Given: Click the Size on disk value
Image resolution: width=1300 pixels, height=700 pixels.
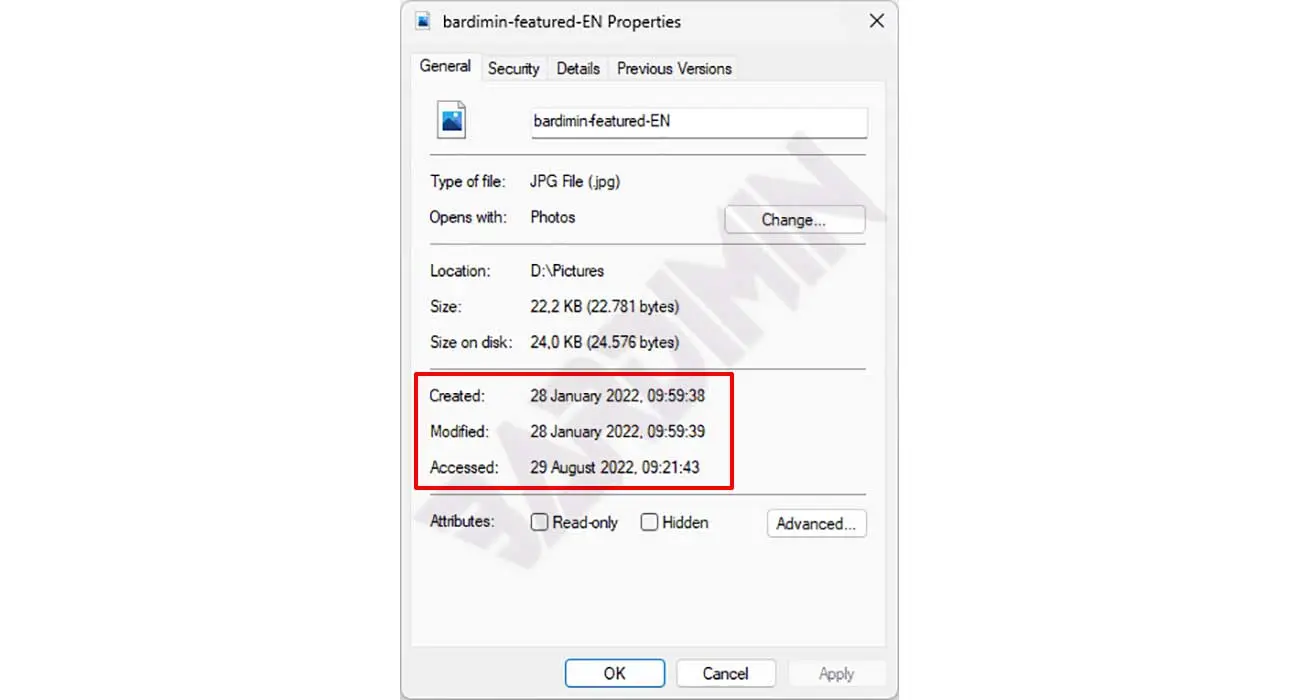Looking at the screenshot, I should pyautogui.click(x=604, y=342).
